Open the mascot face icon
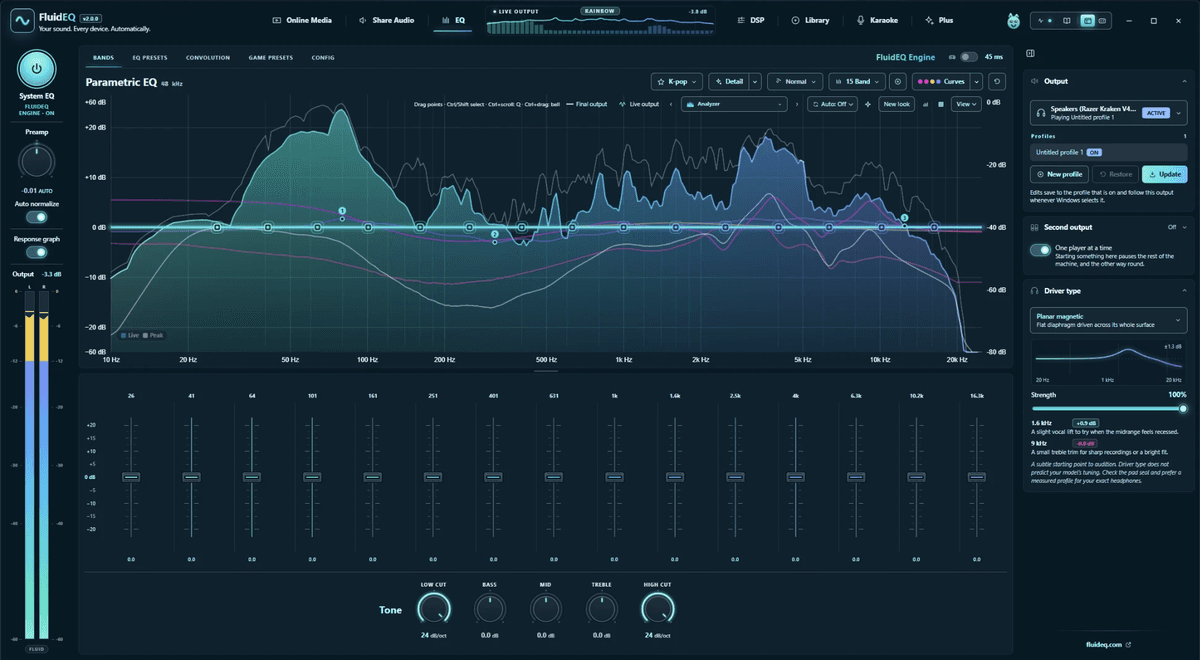Screen dimensions: 1200x660 [1014, 20]
